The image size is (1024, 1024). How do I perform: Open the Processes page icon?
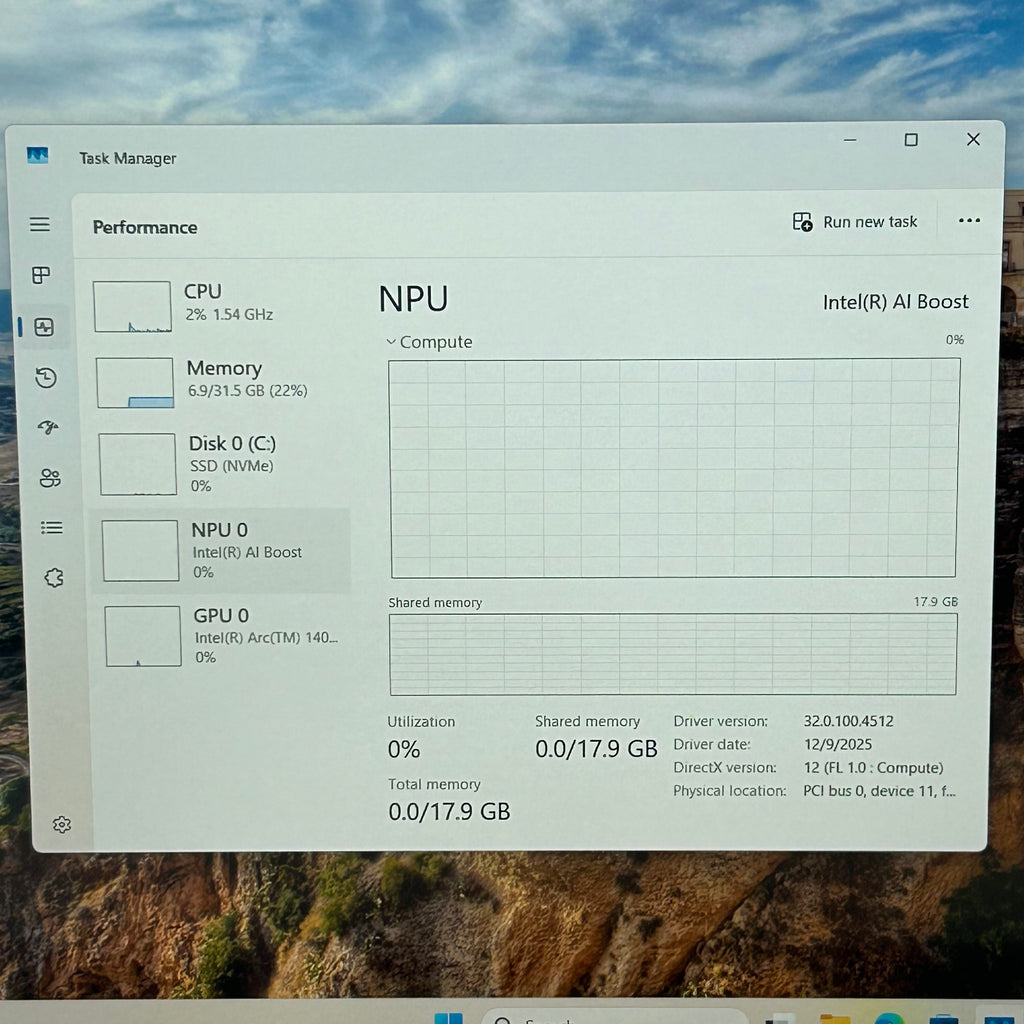point(41,275)
